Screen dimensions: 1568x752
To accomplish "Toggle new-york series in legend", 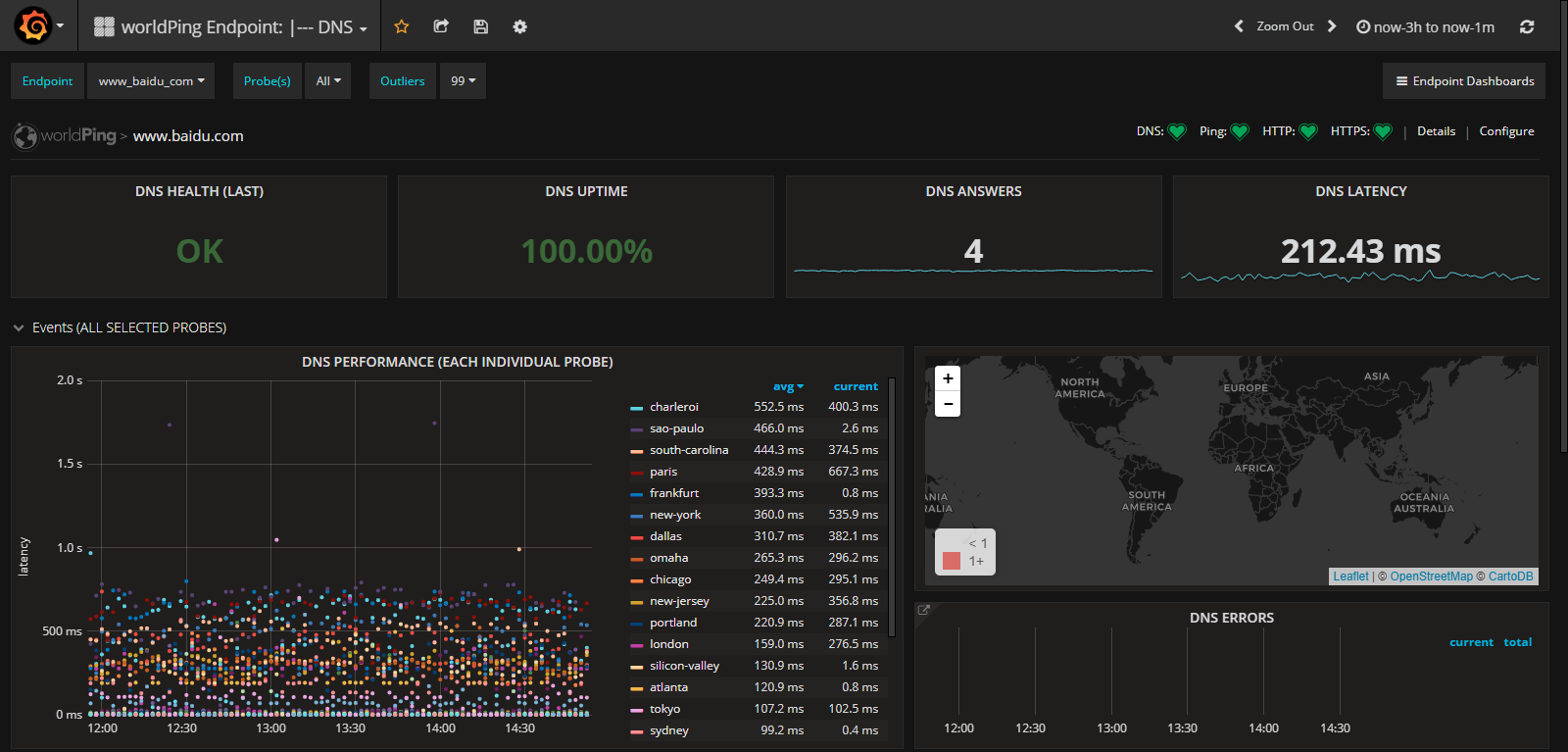I will coord(675,515).
